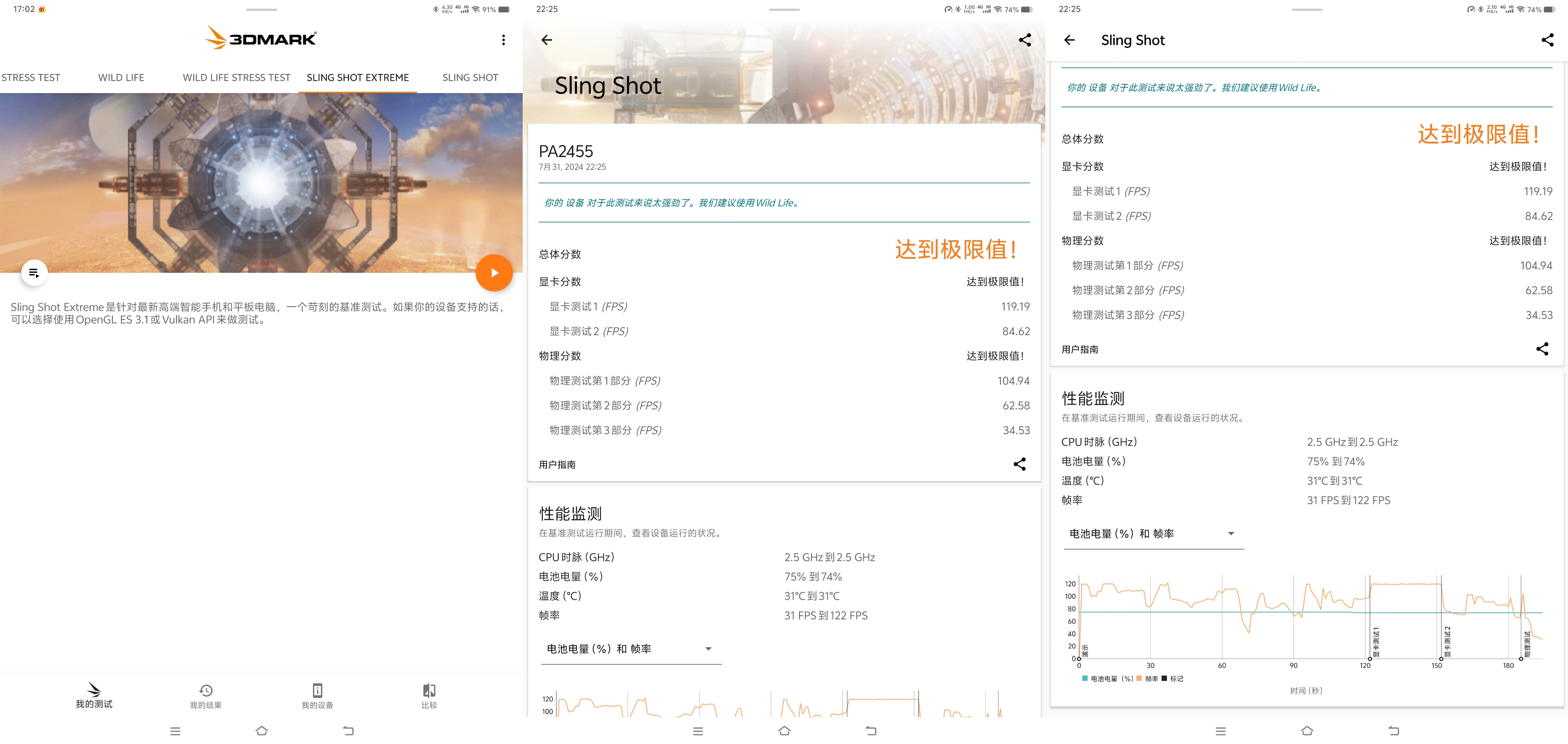Screen dimensions: 1568x744
Task: Open the three-dot overflow menu in 3DMark
Action: [x=503, y=40]
